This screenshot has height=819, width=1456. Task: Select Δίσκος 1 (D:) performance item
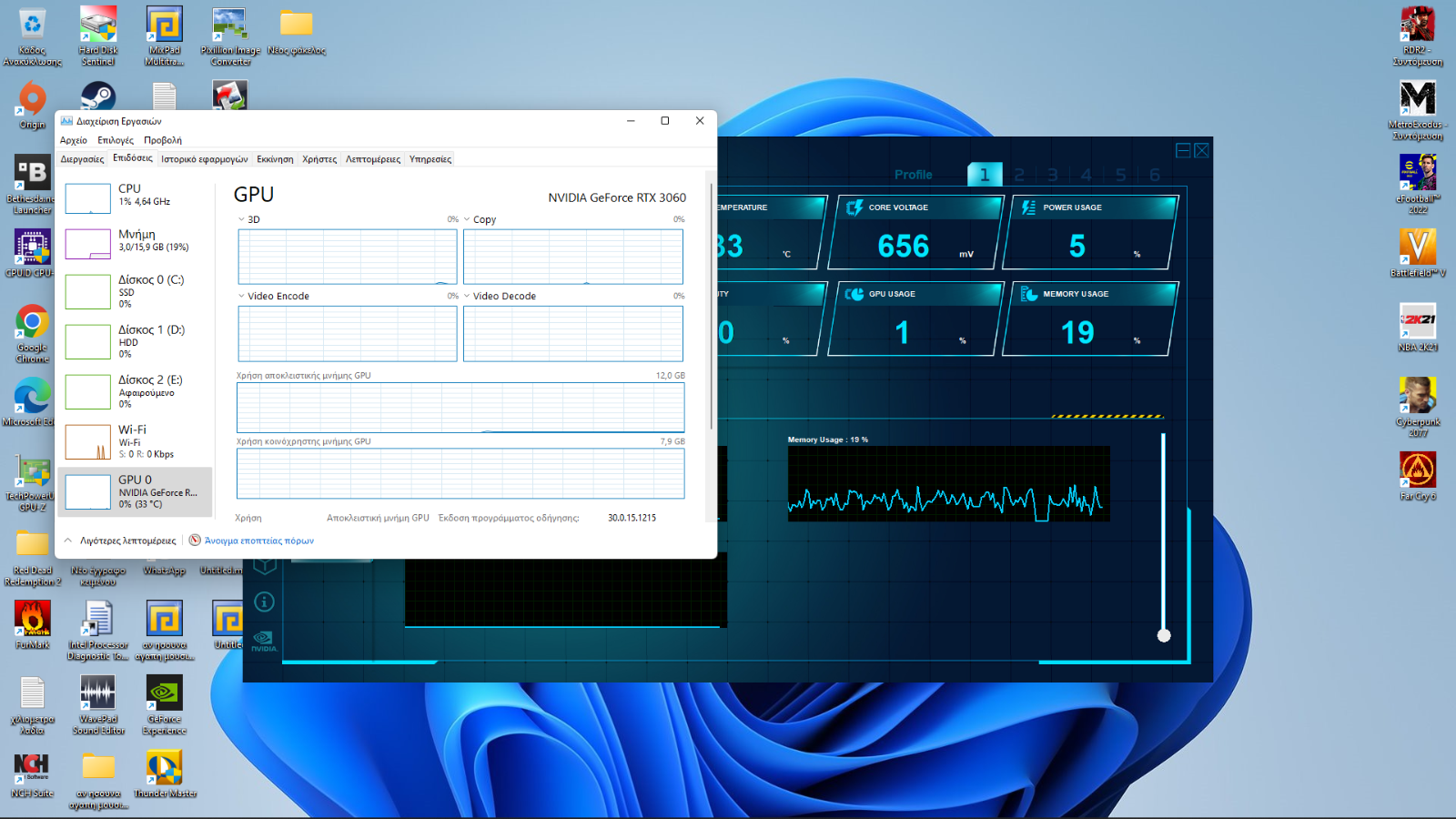136,341
